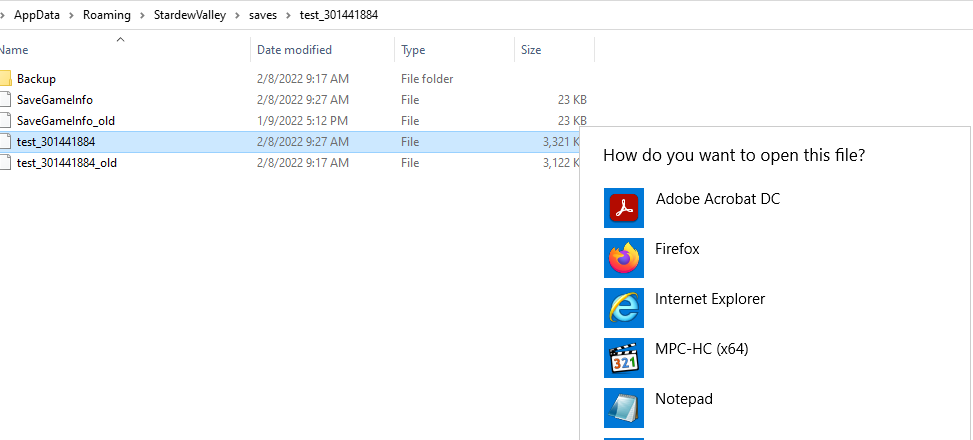973x440 pixels.
Task: Navigate to the StardewValley breadcrumb folder
Action: coord(188,16)
